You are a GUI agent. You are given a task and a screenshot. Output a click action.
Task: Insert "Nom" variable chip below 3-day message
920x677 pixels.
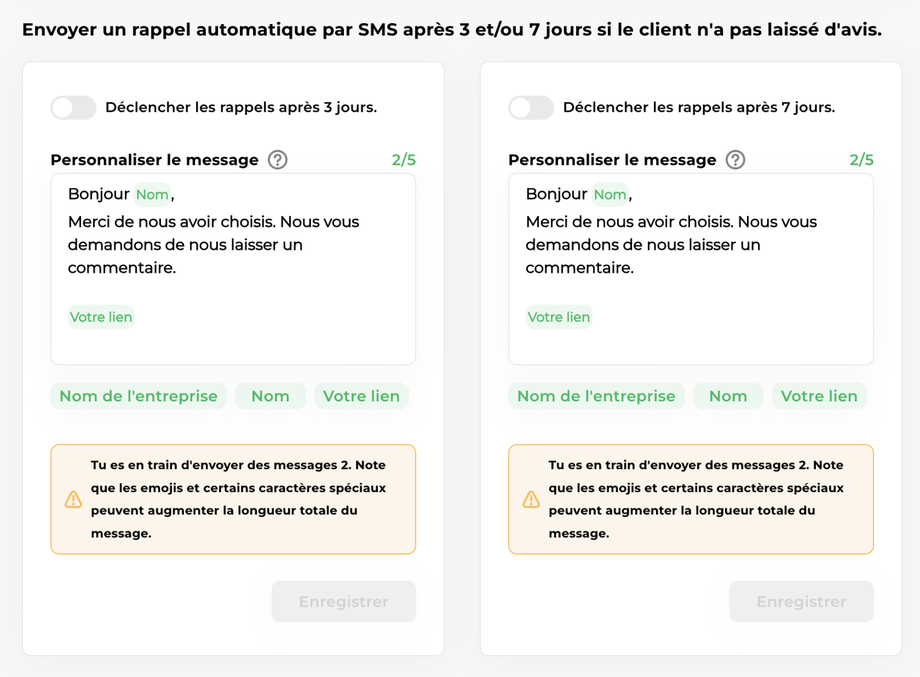click(x=270, y=396)
